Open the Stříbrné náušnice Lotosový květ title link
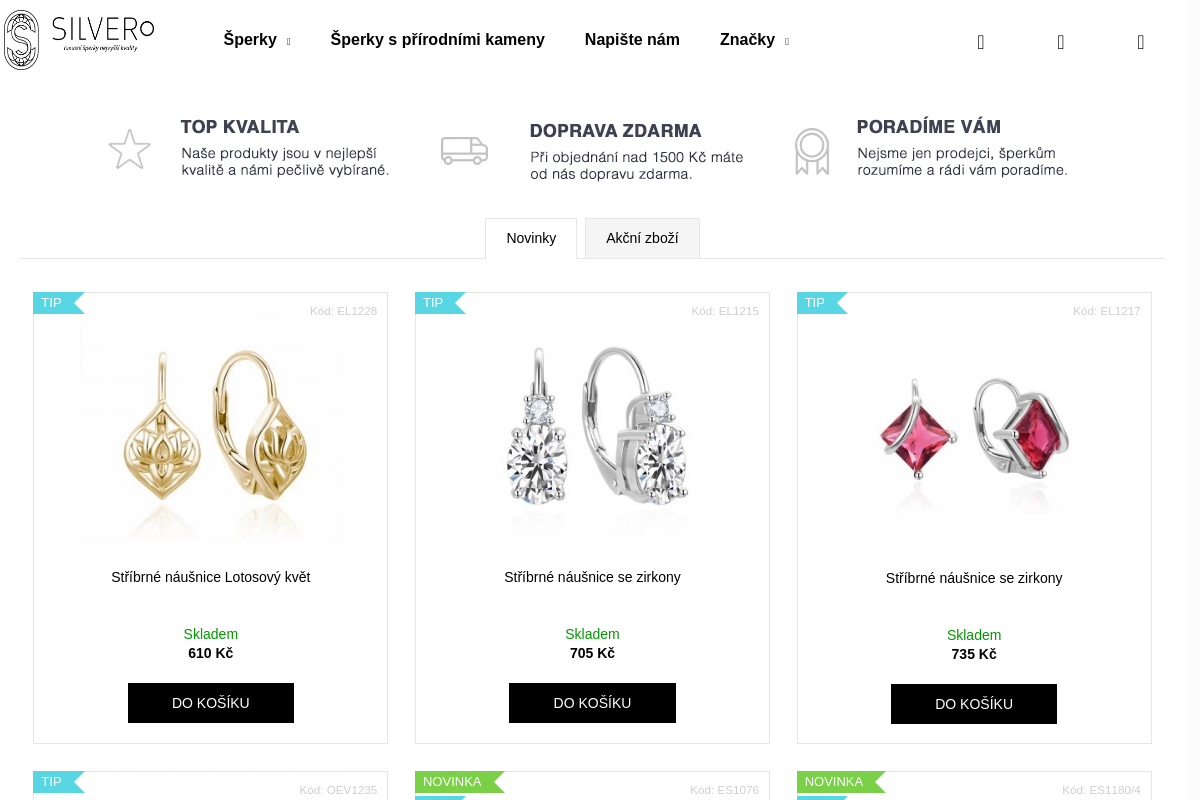This screenshot has width=1200, height=800. 211,577
